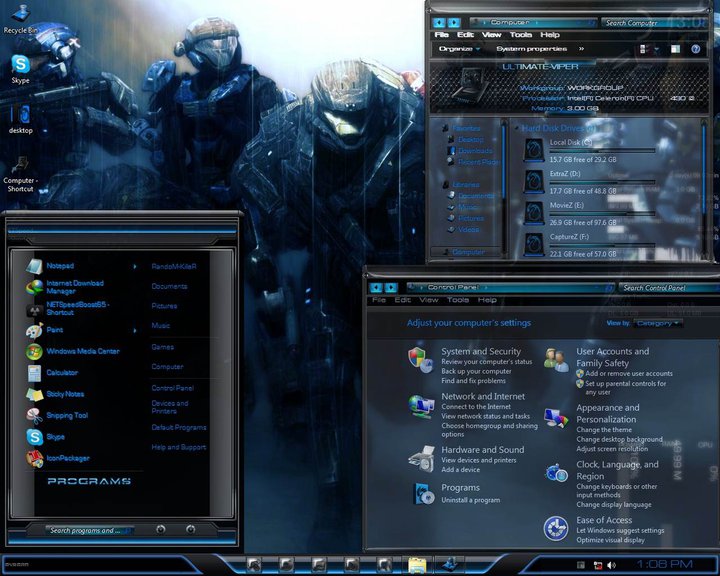720x576 pixels.
Task: Open Tools menu in Computer window
Action: 521,35
